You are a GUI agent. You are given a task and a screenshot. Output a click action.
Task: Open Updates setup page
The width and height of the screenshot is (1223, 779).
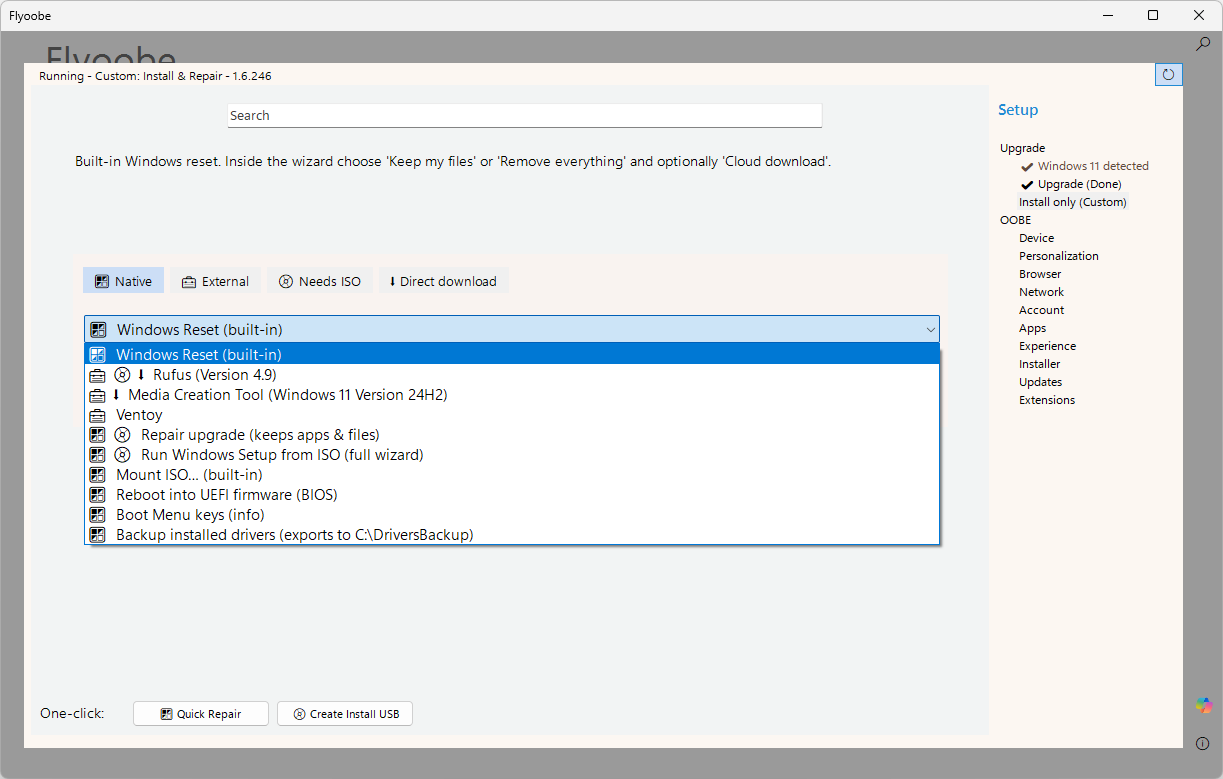1041,382
